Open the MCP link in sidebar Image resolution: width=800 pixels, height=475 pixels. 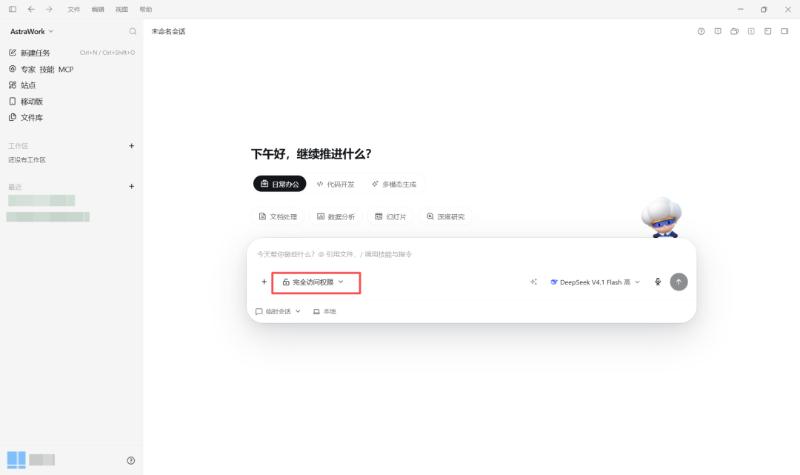pos(66,69)
